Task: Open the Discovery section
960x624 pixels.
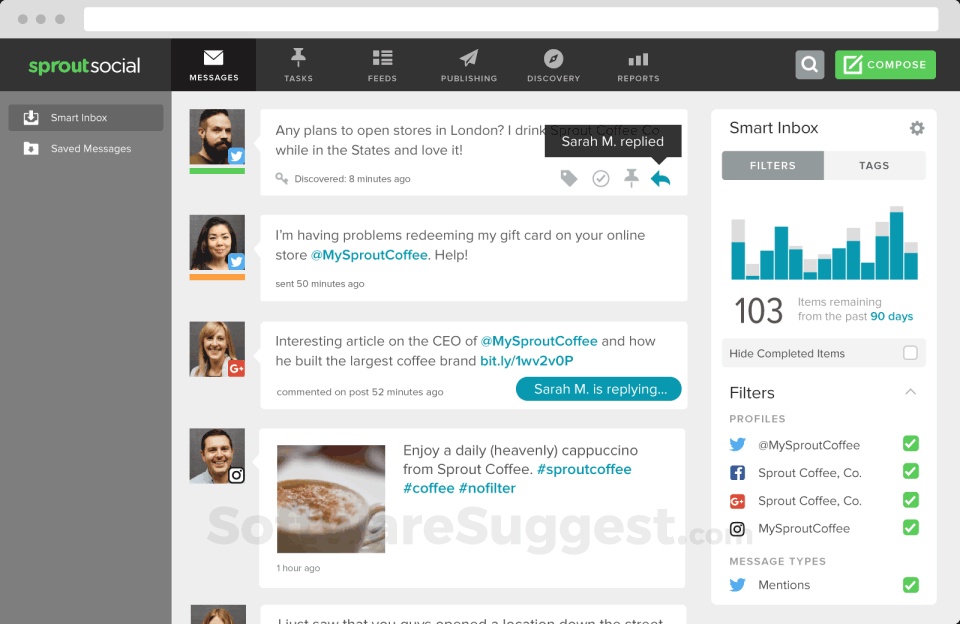Action: click(x=553, y=63)
